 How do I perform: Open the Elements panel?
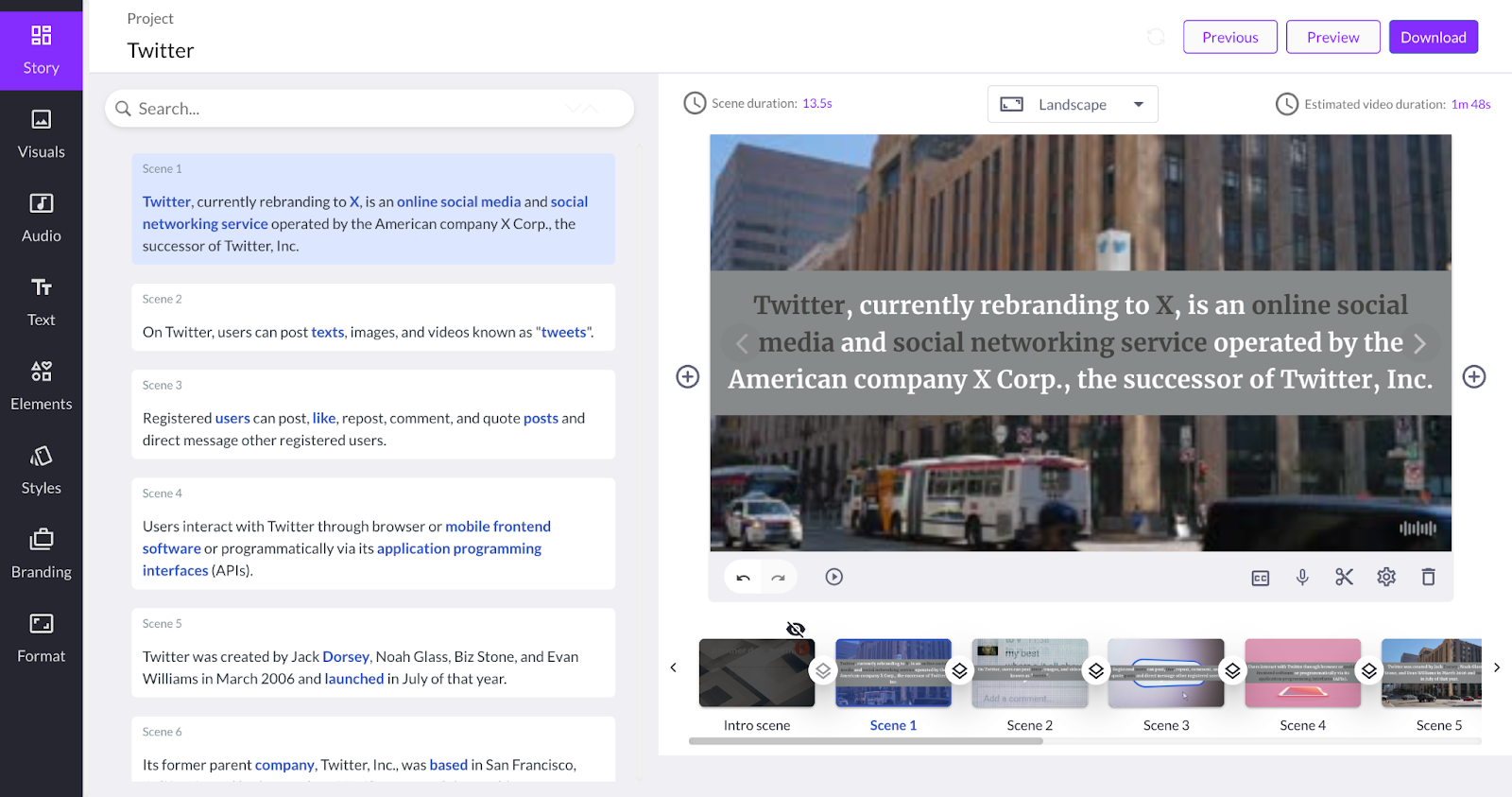42,387
